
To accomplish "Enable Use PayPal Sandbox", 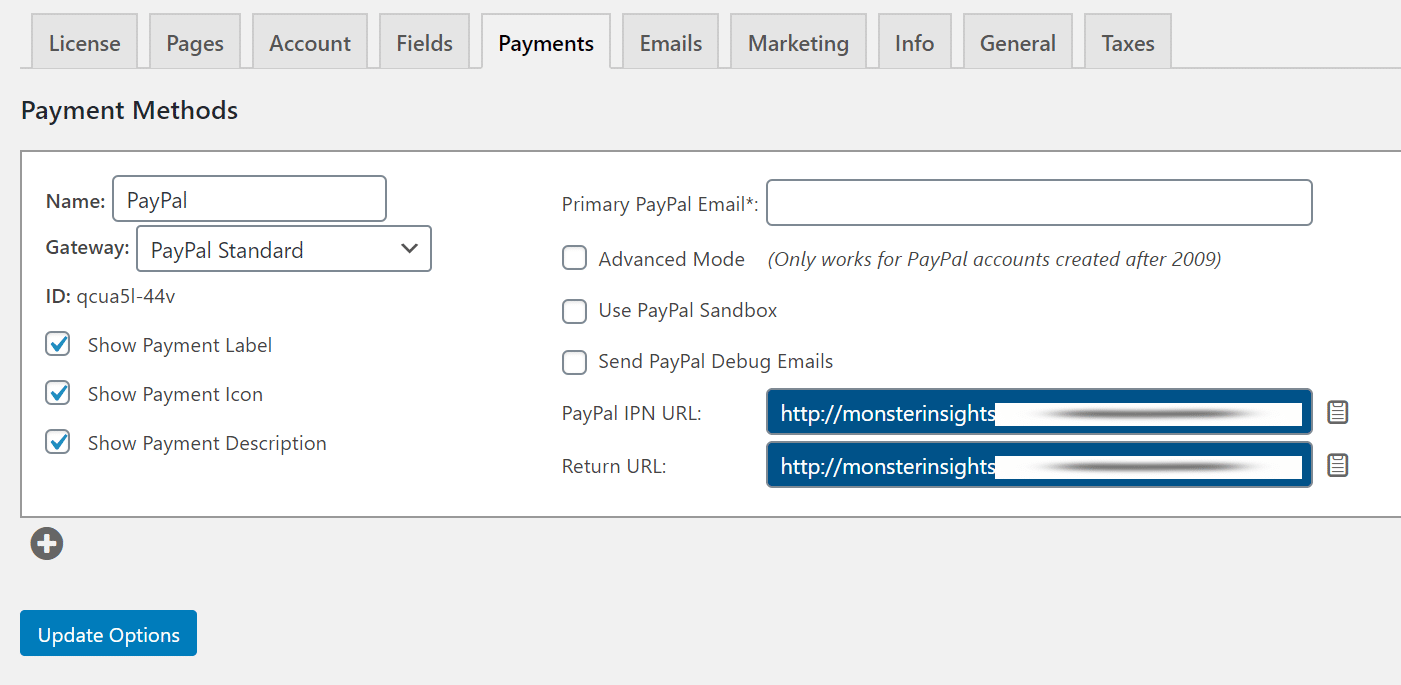I will tap(574, 311).
